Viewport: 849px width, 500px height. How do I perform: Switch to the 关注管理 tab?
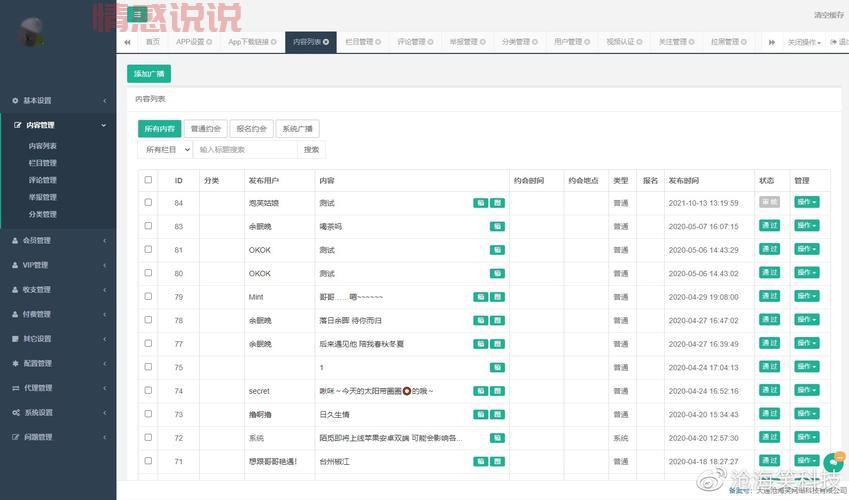pyautogui.click(x=676, y=42)
